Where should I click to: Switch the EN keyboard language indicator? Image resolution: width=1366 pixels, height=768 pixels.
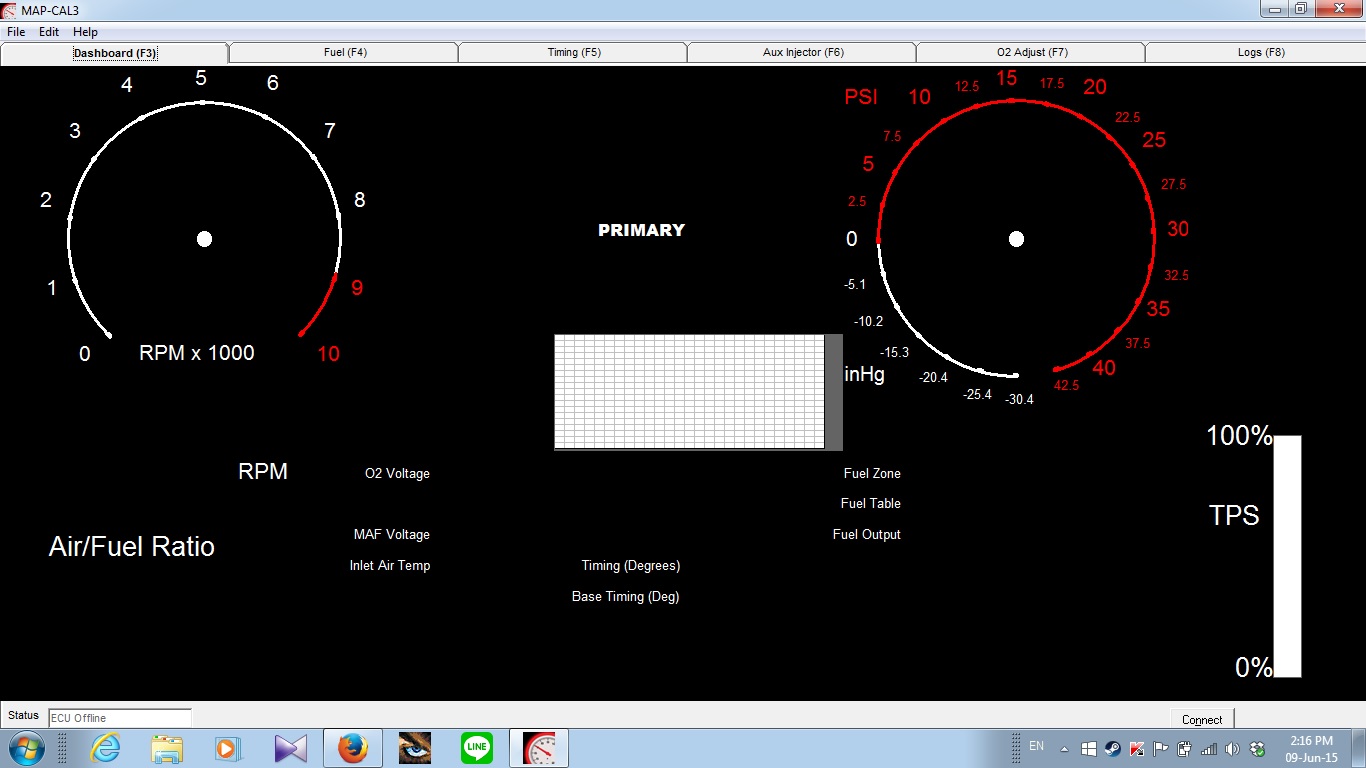pyautogui.click(x=1036, y=747)
